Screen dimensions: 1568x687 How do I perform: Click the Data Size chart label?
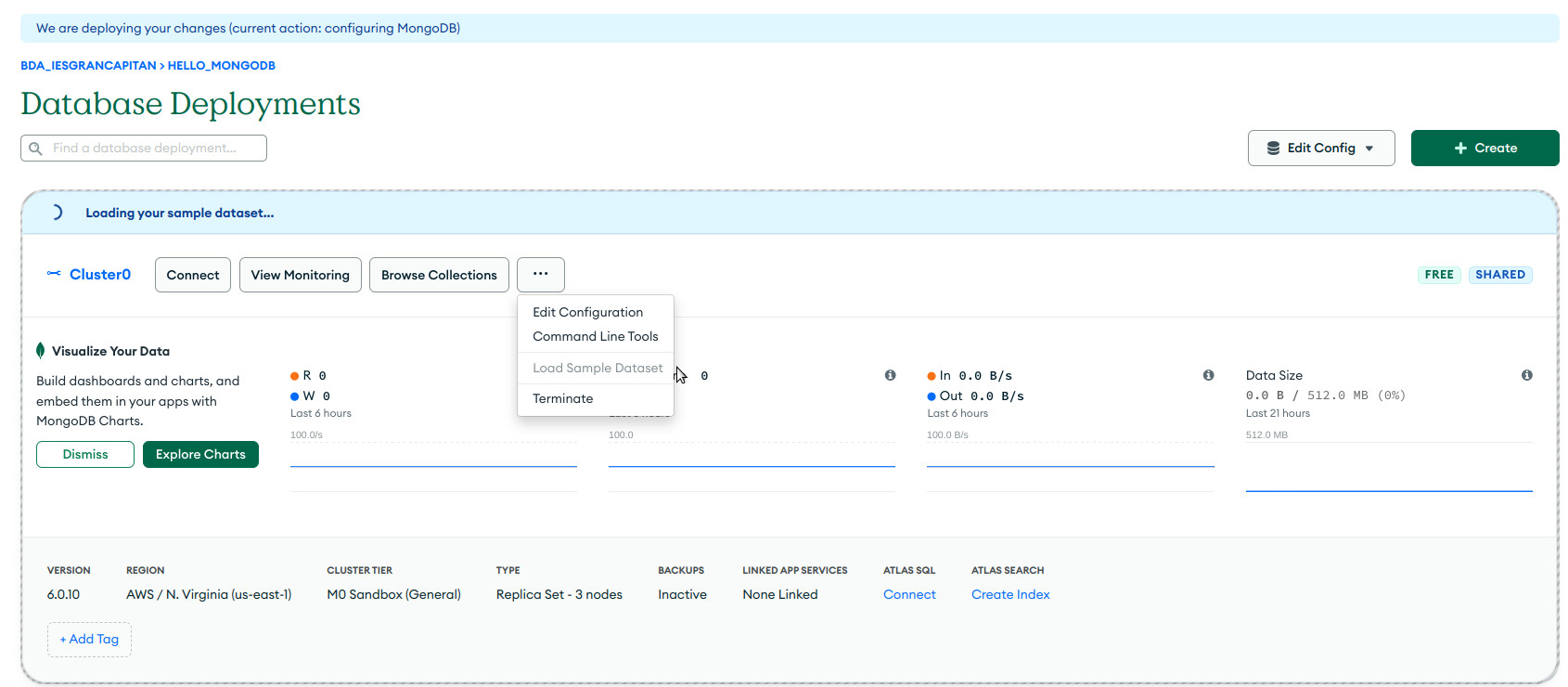(1274, 375)
